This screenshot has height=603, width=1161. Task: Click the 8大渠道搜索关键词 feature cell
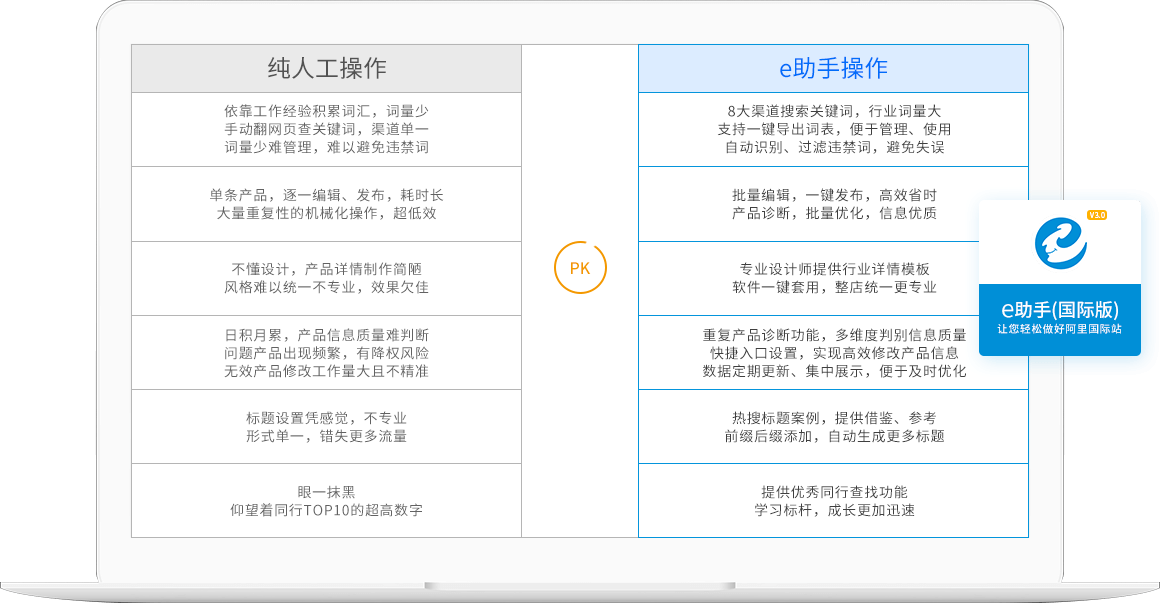[833, 129]
